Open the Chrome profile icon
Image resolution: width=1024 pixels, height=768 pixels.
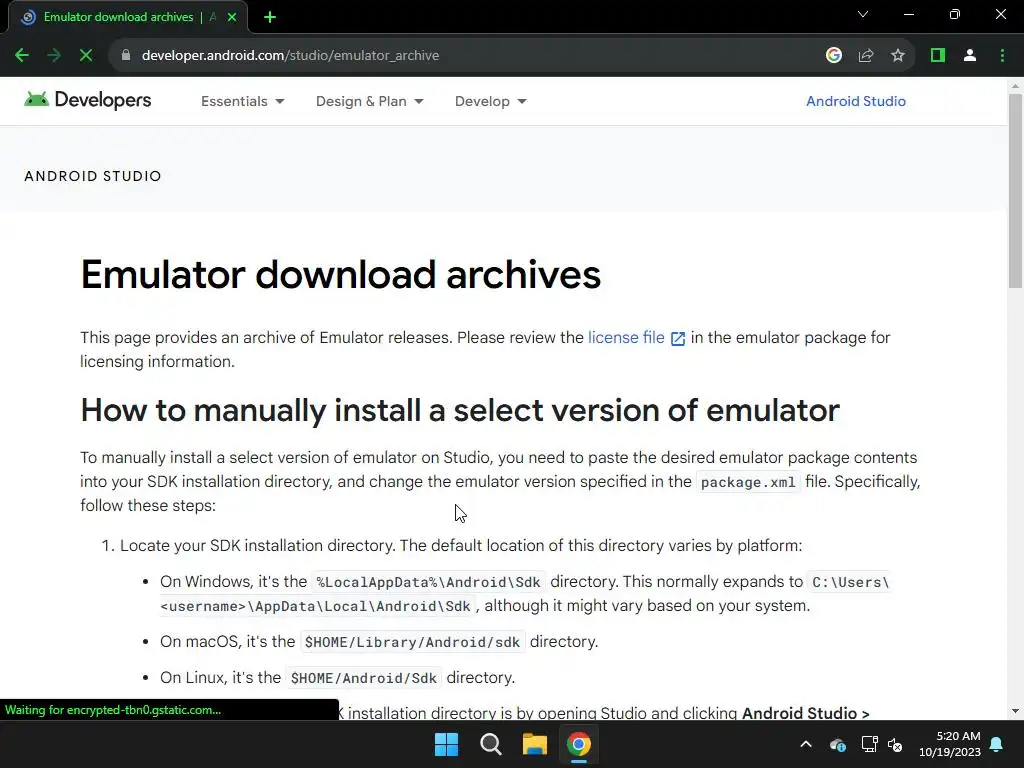tap(970, 56)
